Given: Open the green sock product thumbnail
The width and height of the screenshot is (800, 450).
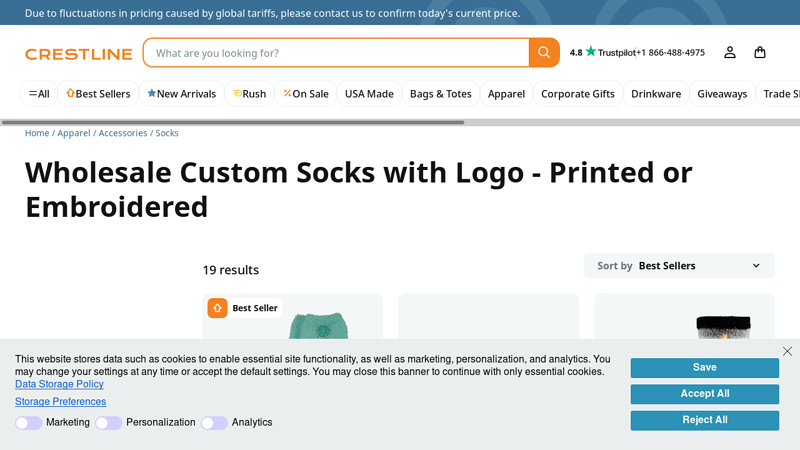Looking at the screenshot, I should (319, 325).
